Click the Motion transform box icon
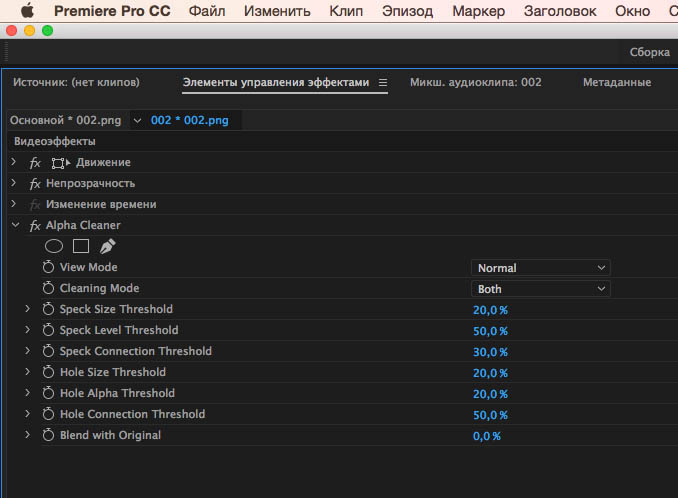Screen dimensions: 678x498 pos(60,163)
